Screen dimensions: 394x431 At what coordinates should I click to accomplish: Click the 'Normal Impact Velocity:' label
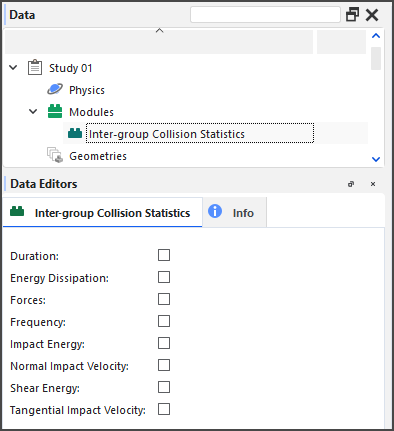(69, 366)
